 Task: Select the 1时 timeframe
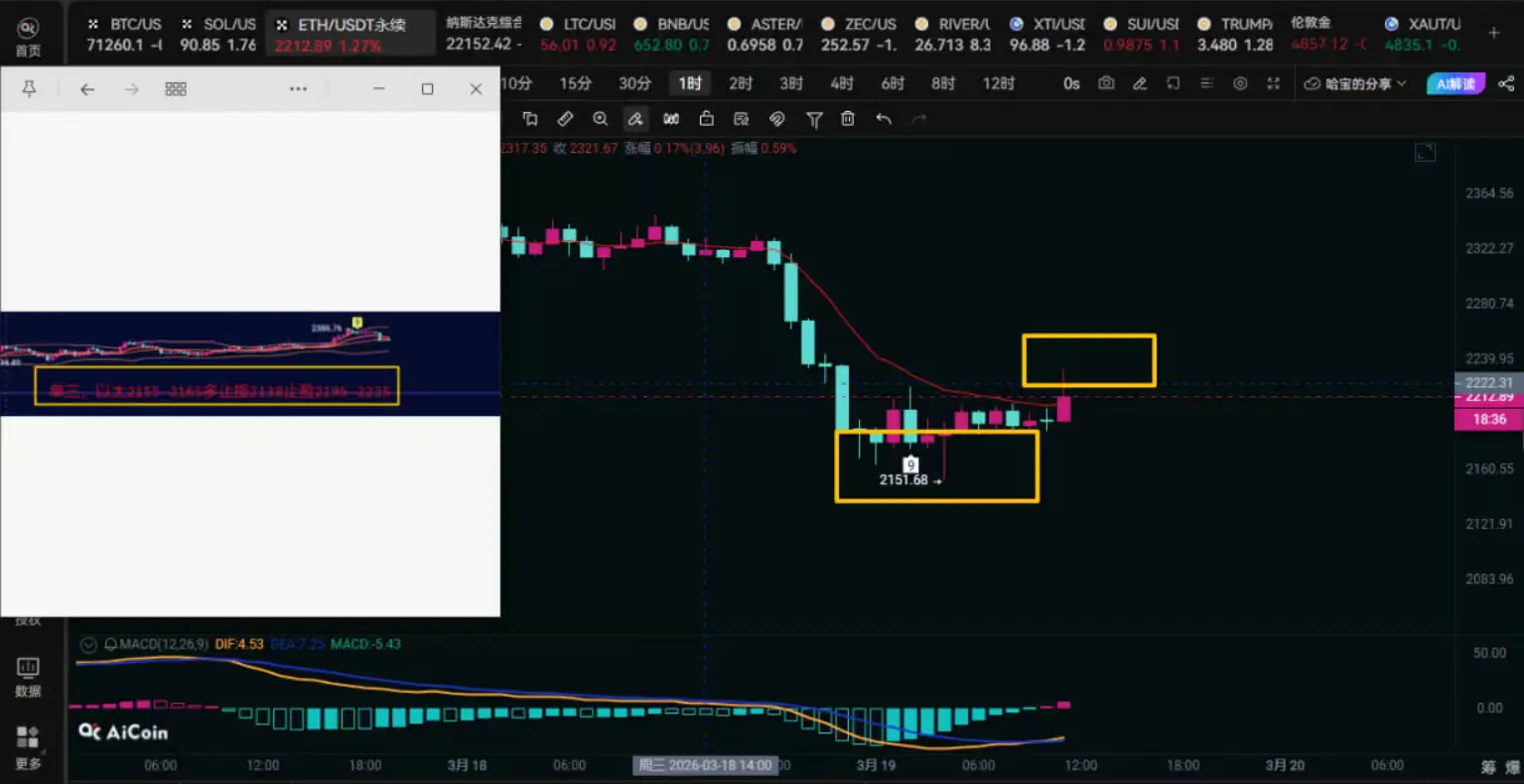(x=690, y=83)
